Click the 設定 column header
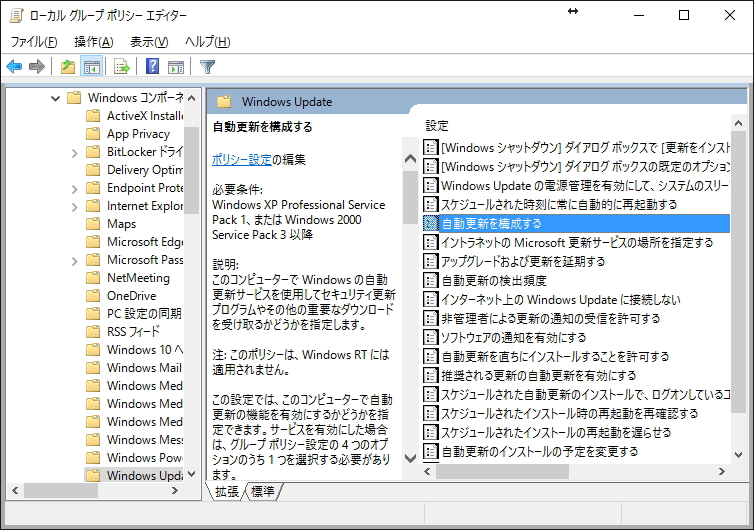 click(x=437, y=126)
